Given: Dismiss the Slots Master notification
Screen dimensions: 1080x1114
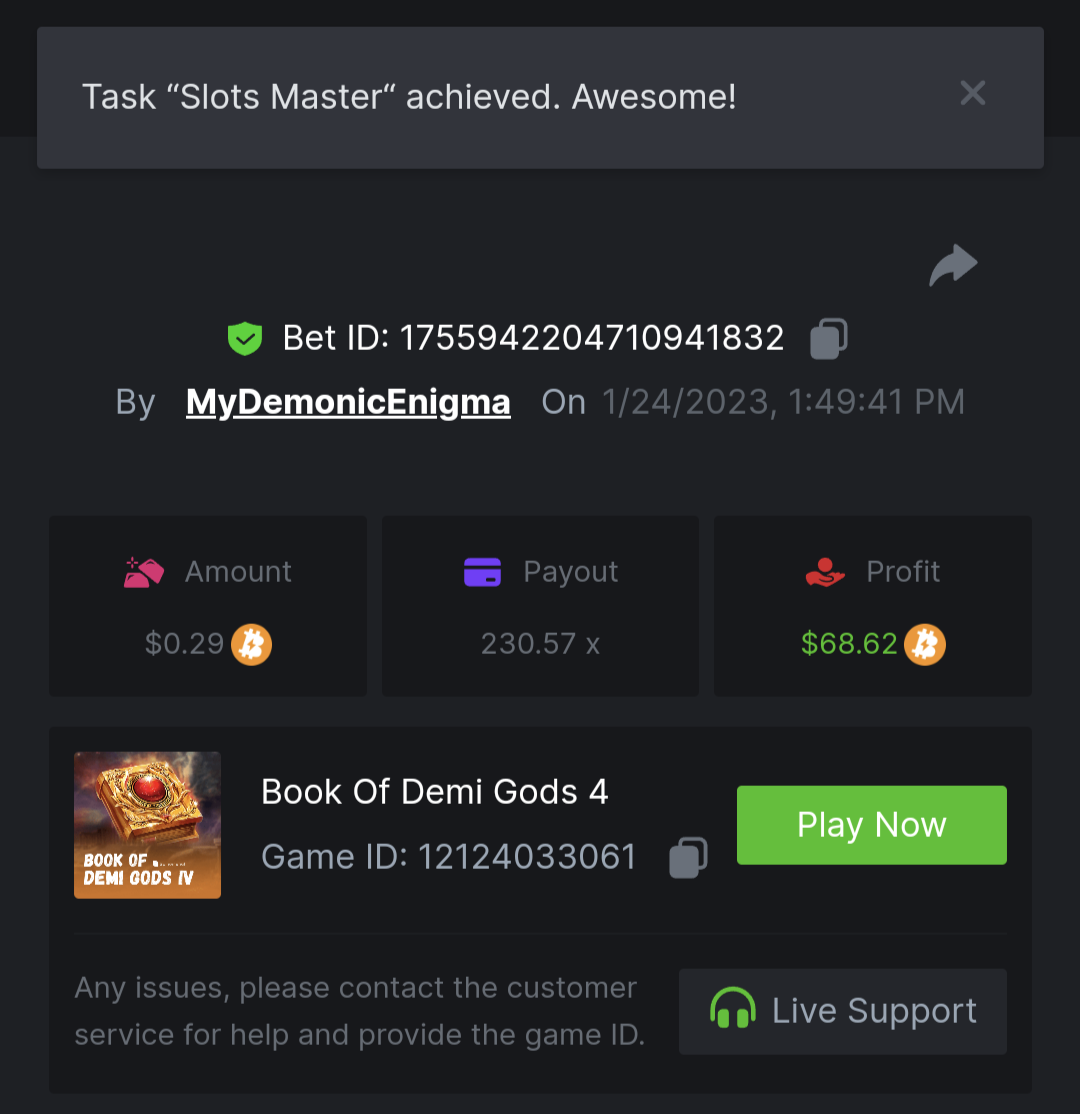Looking at the screenshot, I should pyautogui.click(x=972, y=94).
